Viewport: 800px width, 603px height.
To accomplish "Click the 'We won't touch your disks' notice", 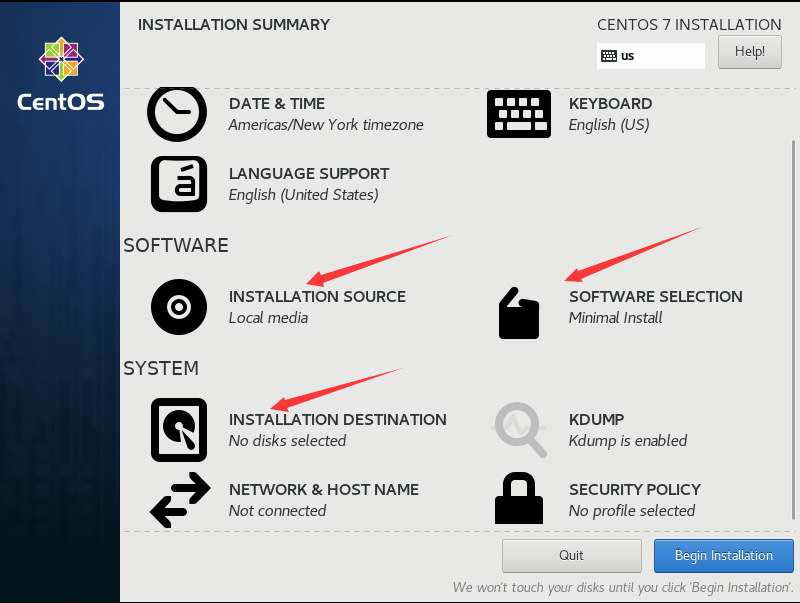I will pos(623,588).
